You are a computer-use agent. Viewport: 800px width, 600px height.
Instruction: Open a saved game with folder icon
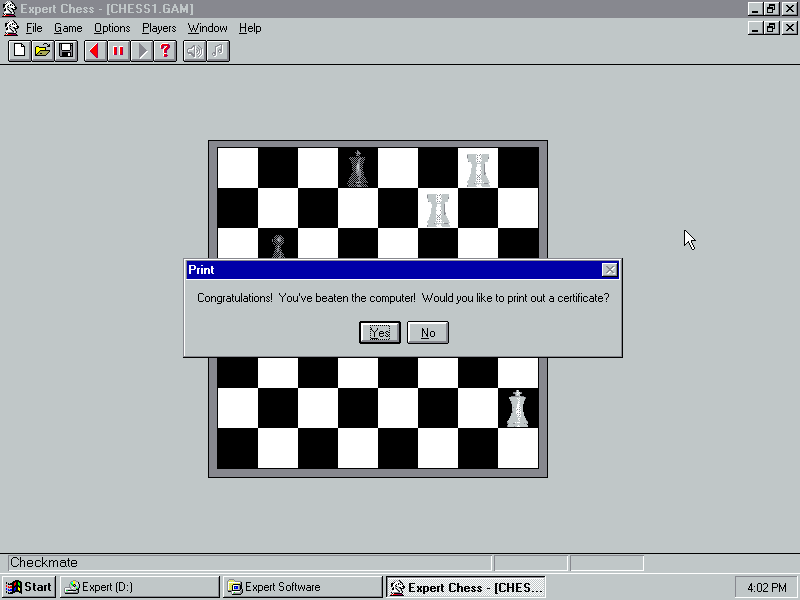pos(43,51)
